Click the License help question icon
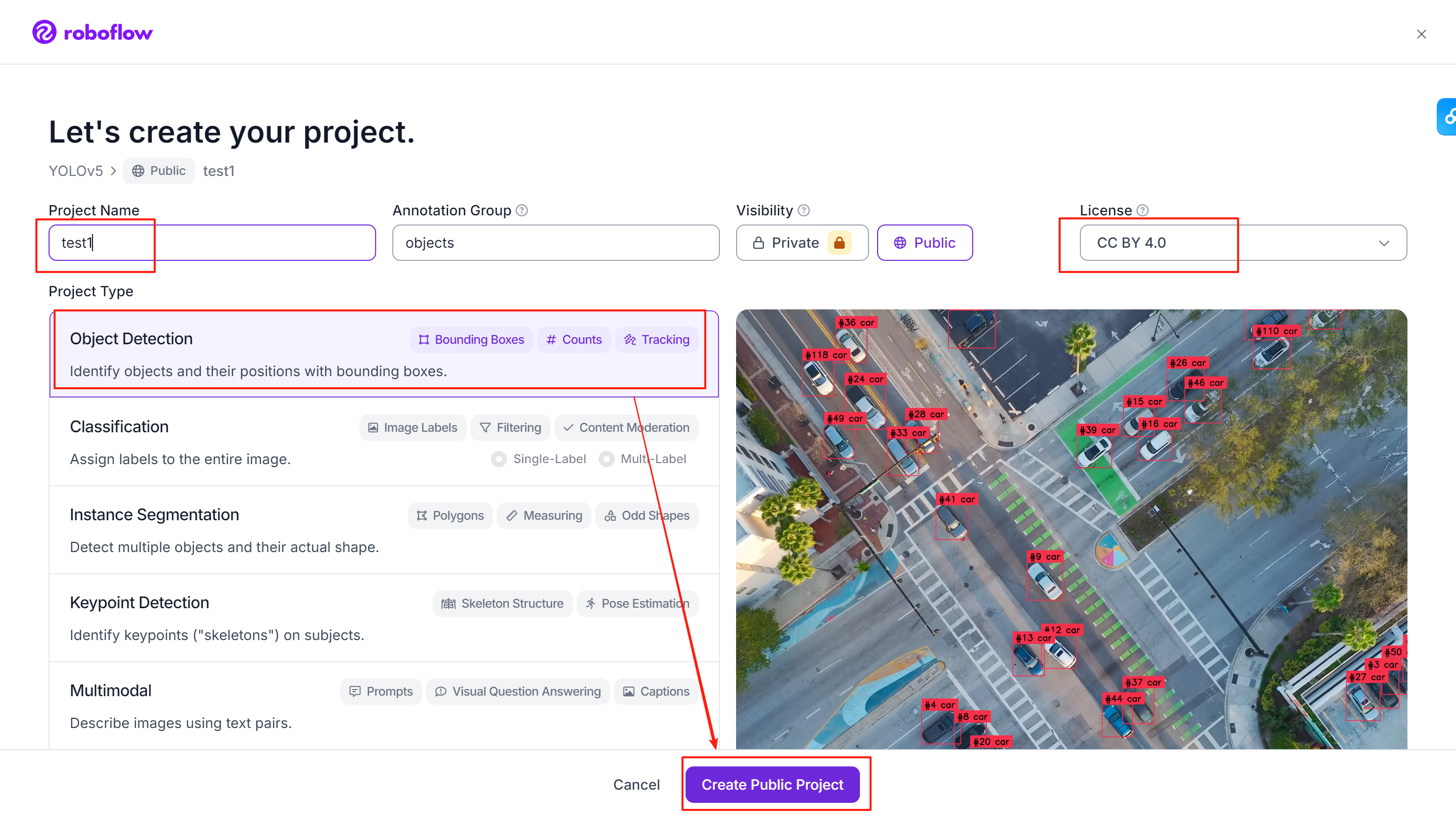 coord(1143,210)
